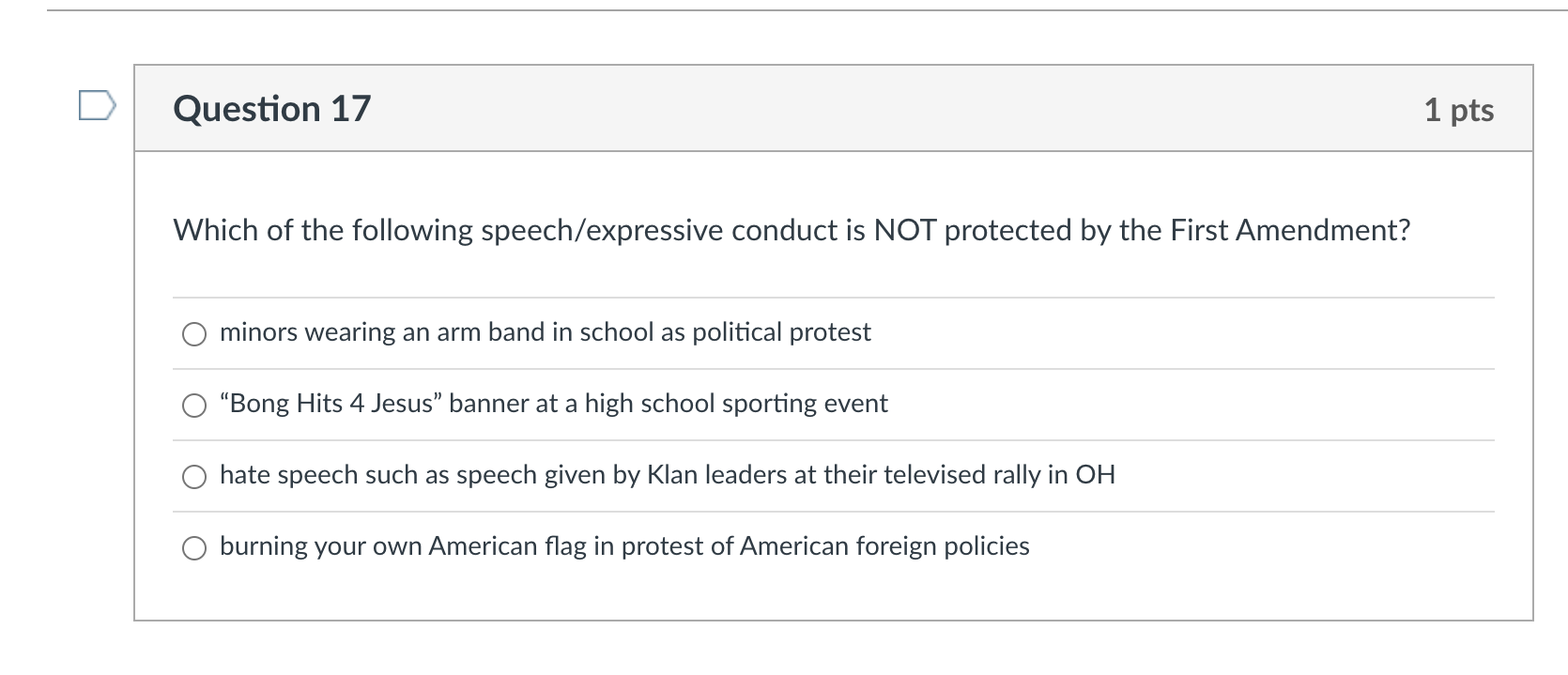Click the answer text mentioning foreign policies protest
The height and width of the screenshot is (675, 1568).
coord(624,545)
